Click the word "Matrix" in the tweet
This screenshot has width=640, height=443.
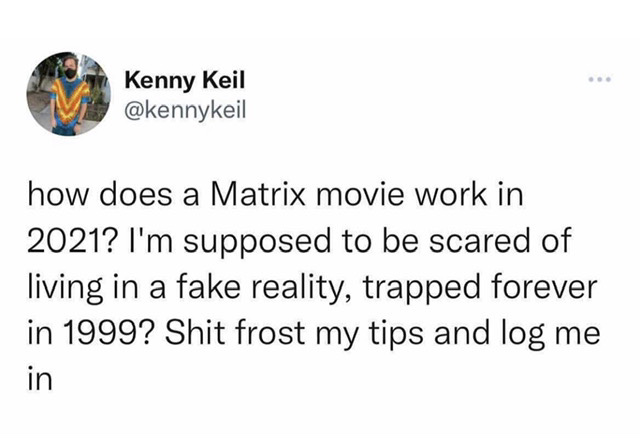266,195
